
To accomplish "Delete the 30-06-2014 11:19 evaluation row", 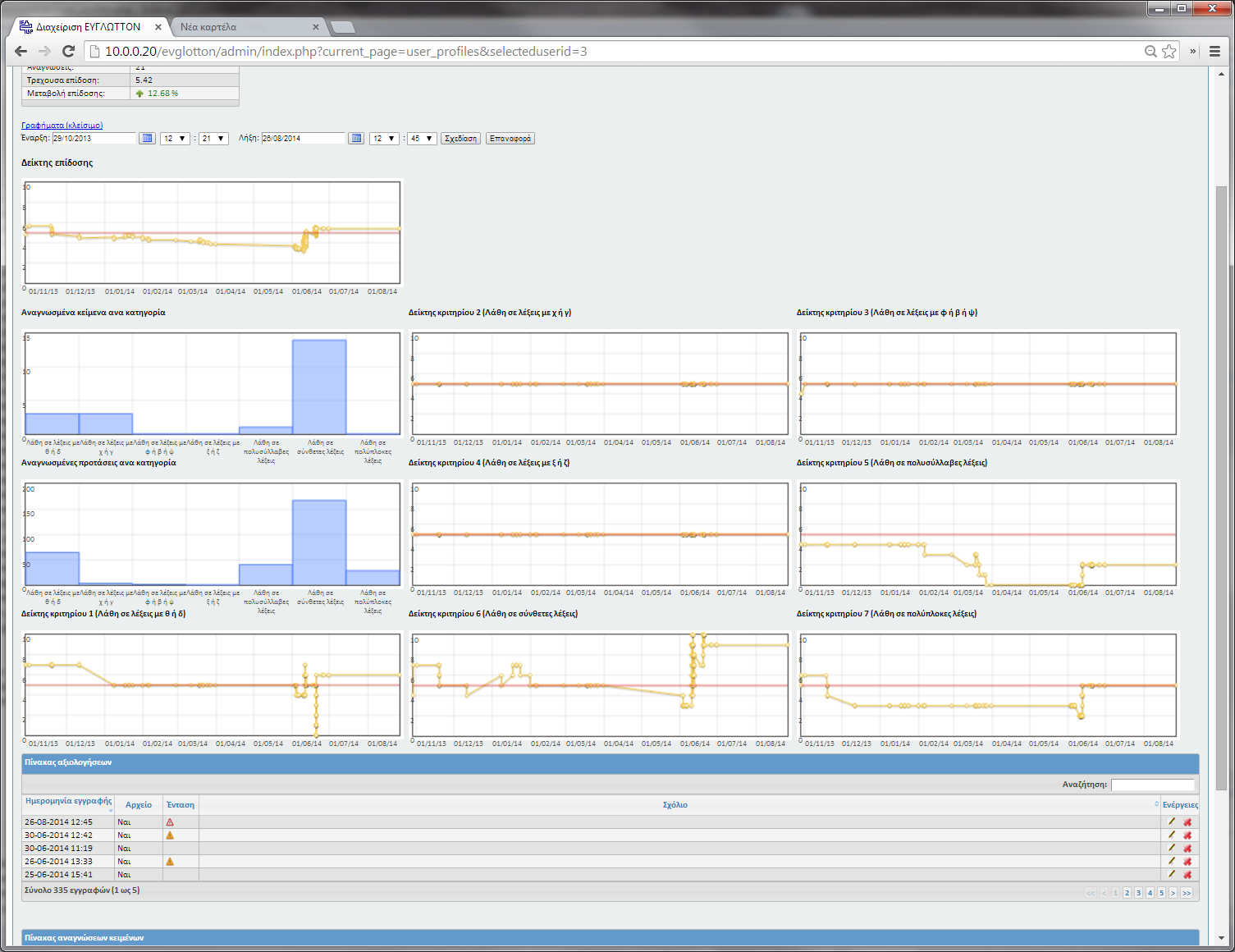I will 1187,848.
